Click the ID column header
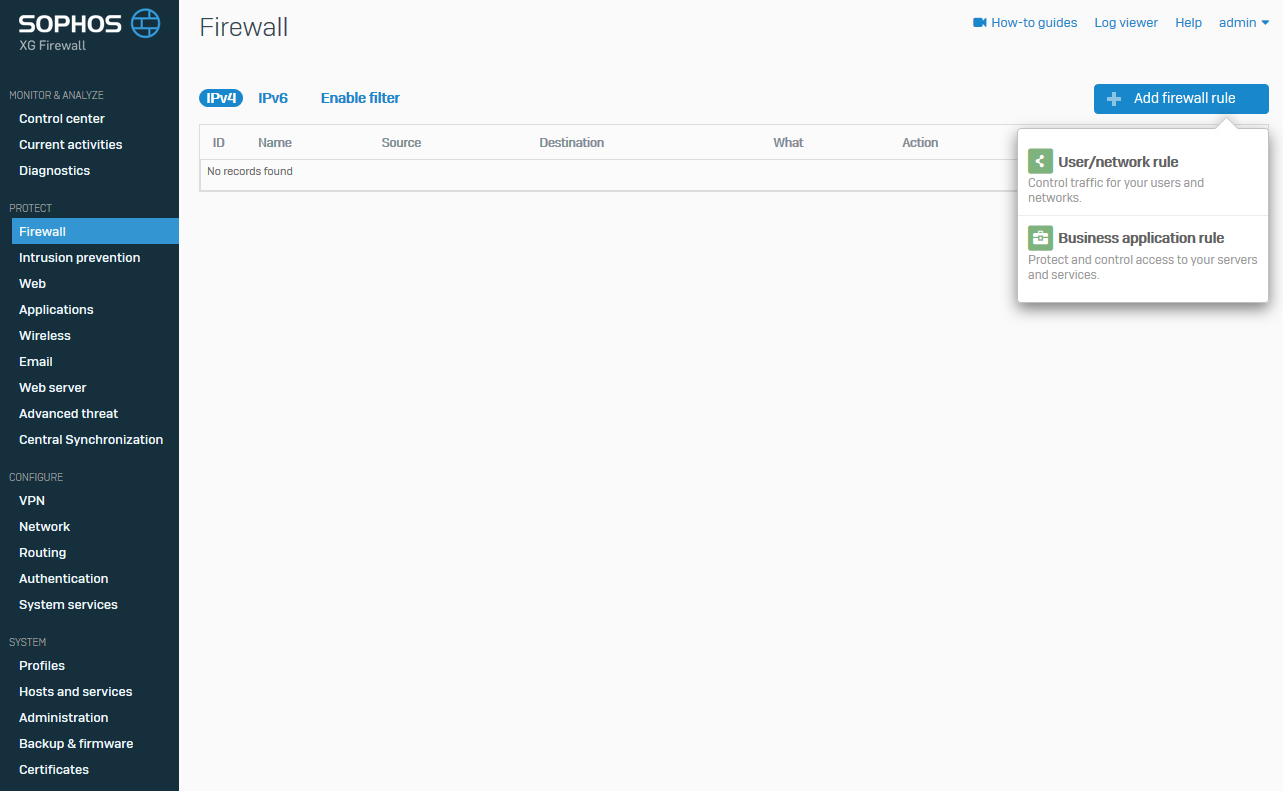The height and width of the screenshot is (791, 1283). [x=219, y=143]
